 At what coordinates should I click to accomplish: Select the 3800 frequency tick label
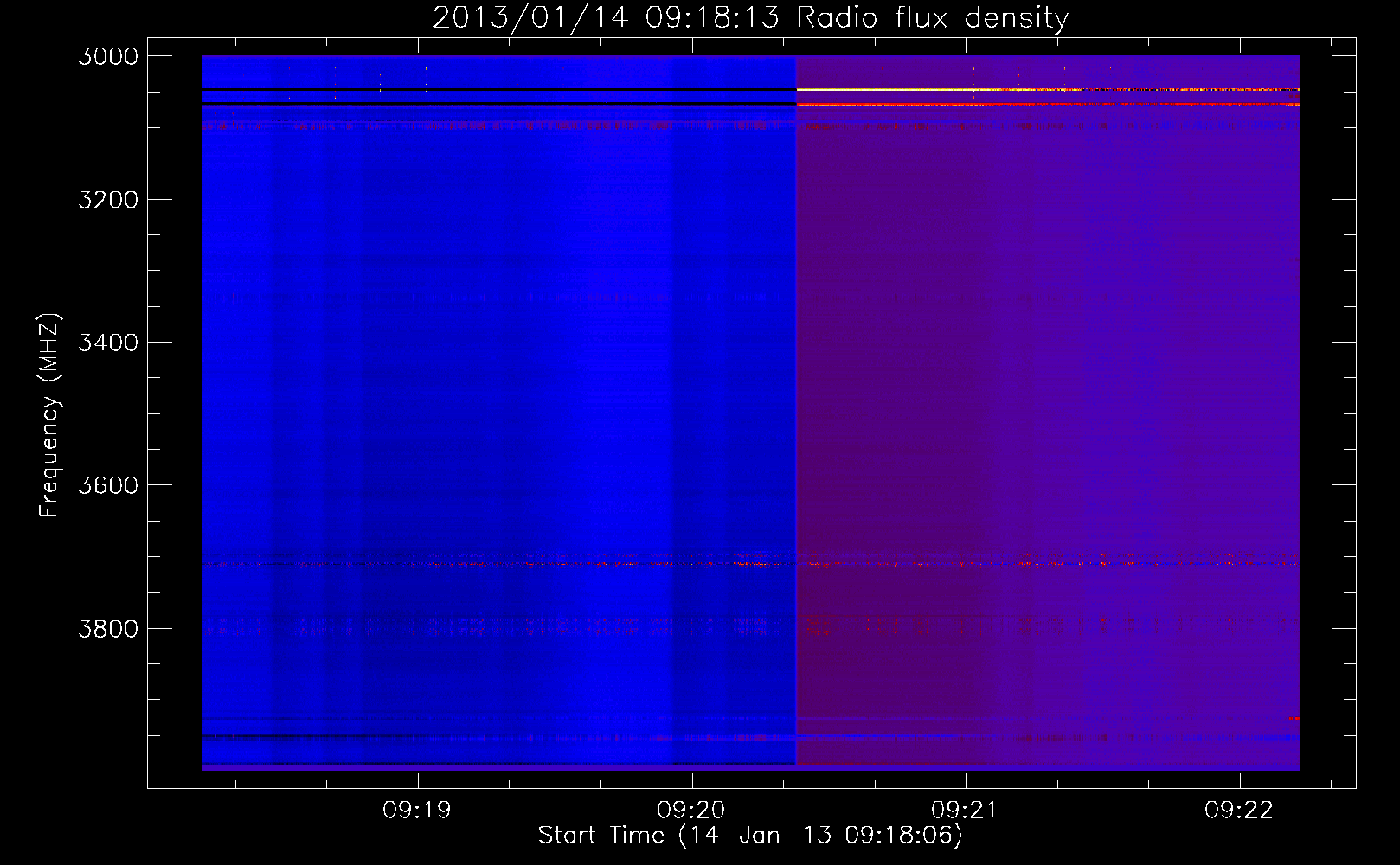tap(108, 629)
